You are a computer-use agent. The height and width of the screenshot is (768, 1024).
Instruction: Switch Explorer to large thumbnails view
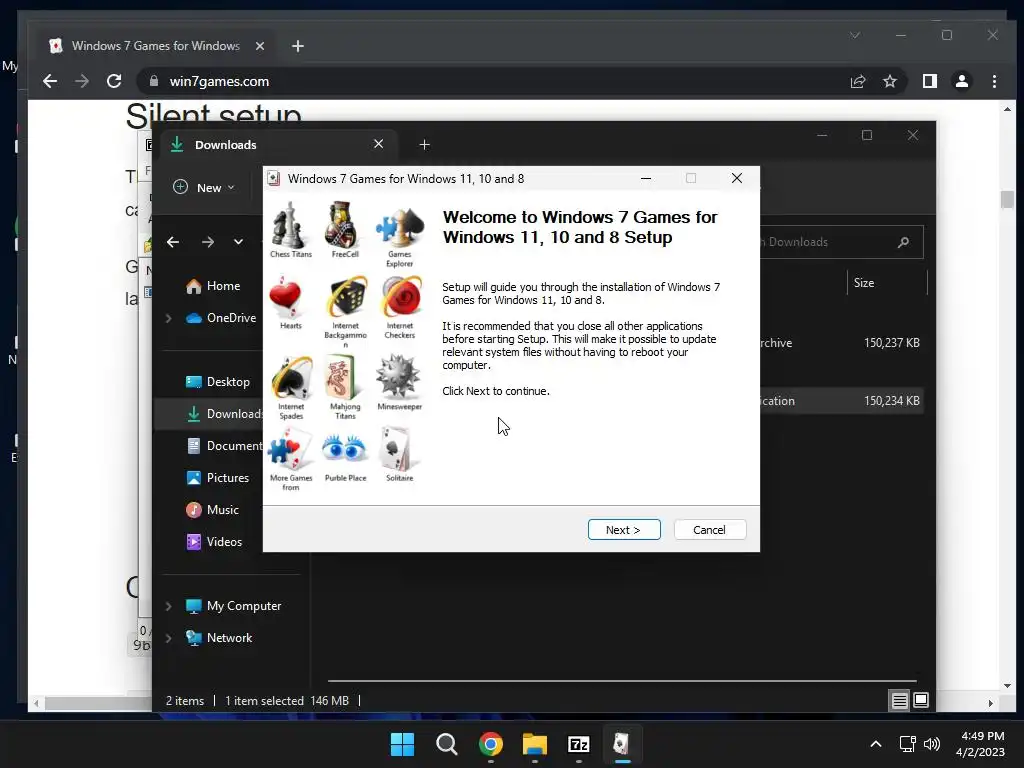[921, 701]
